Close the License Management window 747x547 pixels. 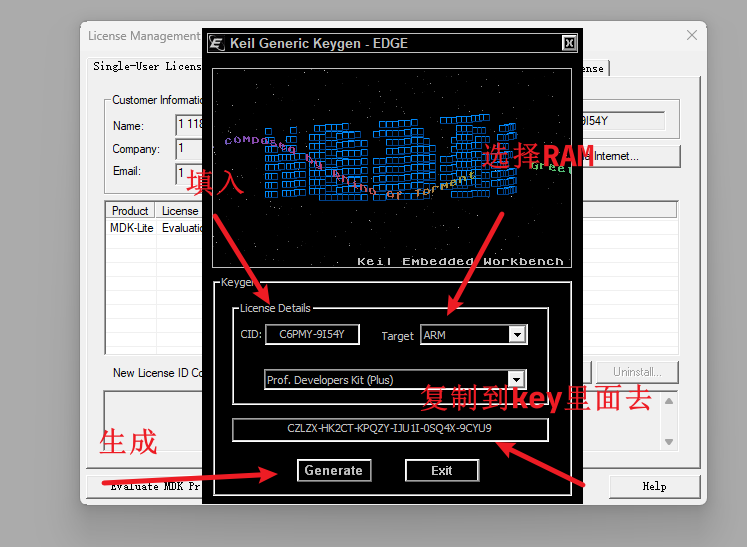pyautogui.click(x=692, y=35)
